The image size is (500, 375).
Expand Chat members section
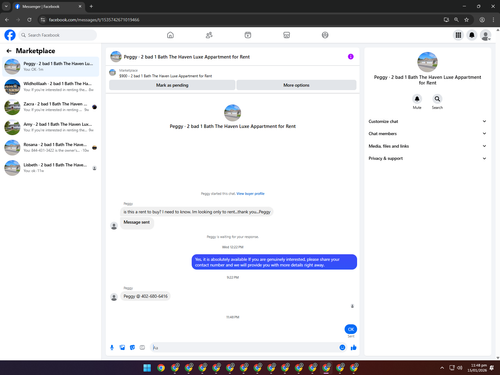pos(427,134)
